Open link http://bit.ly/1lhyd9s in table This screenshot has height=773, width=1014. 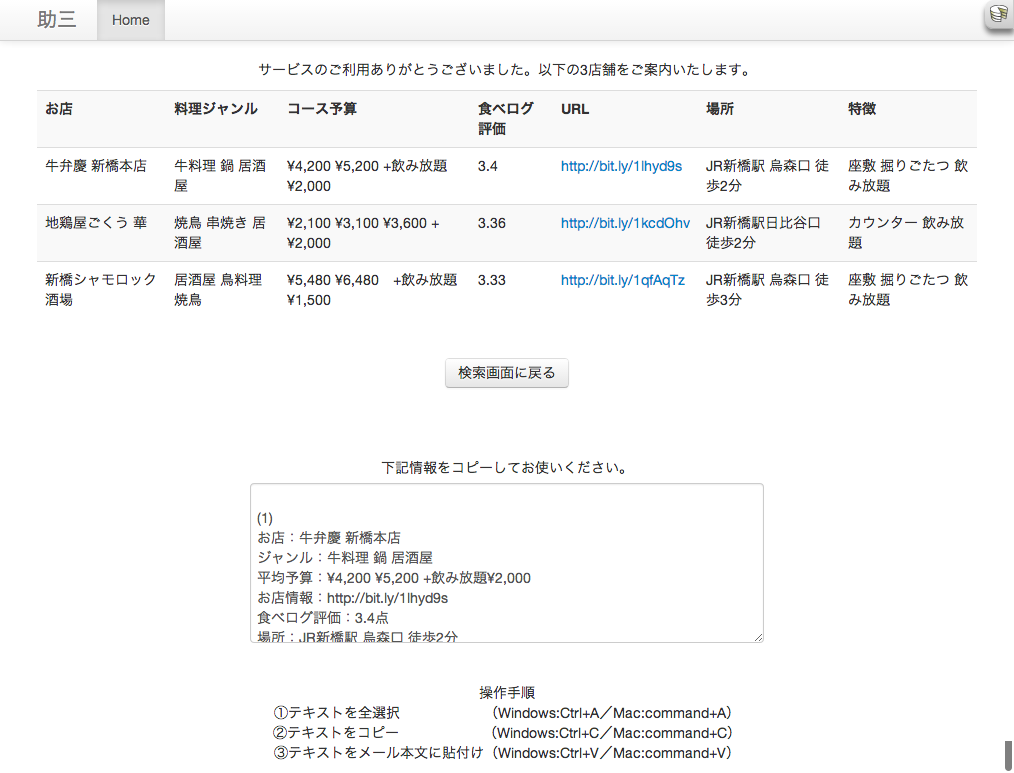621,166
